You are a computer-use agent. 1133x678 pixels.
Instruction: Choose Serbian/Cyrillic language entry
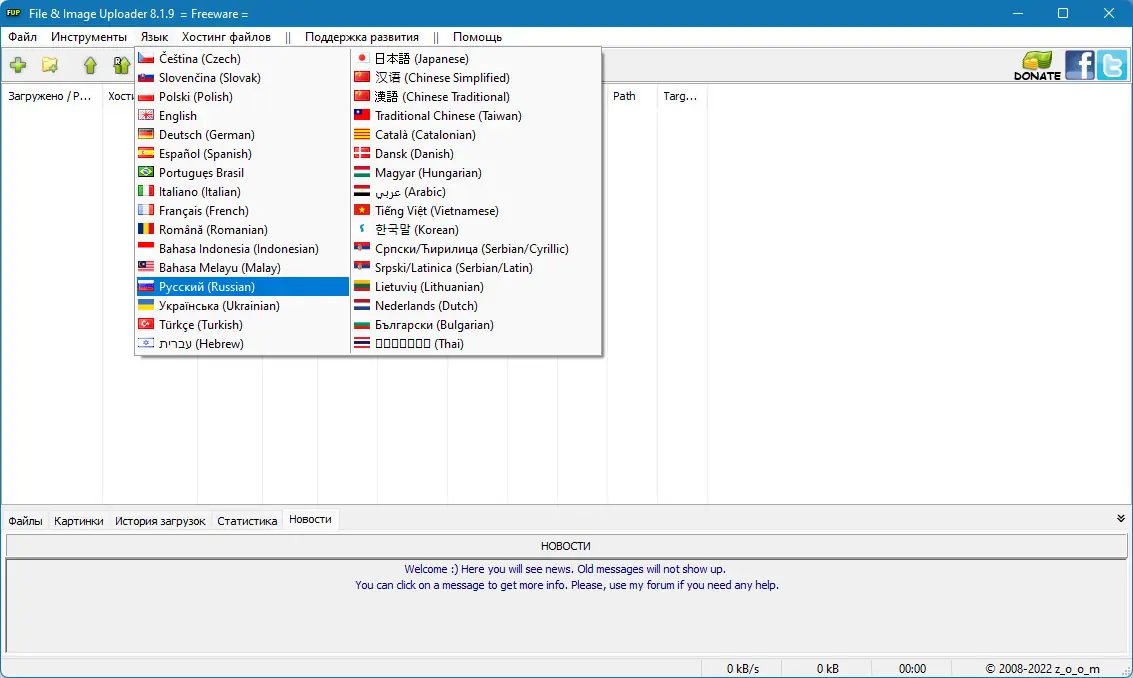[x=476, y=249]
